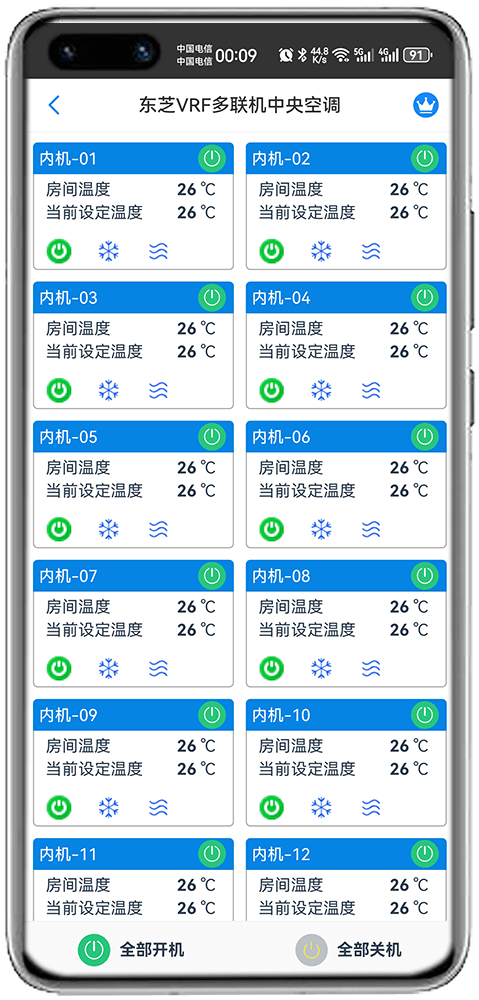Click the snowflake cooling icon in 内机-04
479x1000 pixels.
pyautogui.click(x=321, y=390)
